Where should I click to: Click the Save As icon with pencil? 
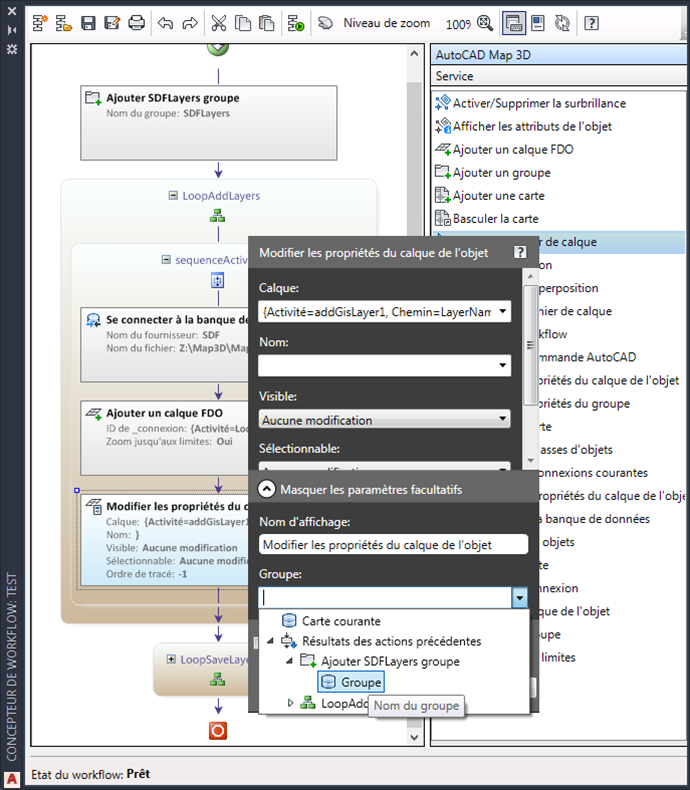coord(112,23)
